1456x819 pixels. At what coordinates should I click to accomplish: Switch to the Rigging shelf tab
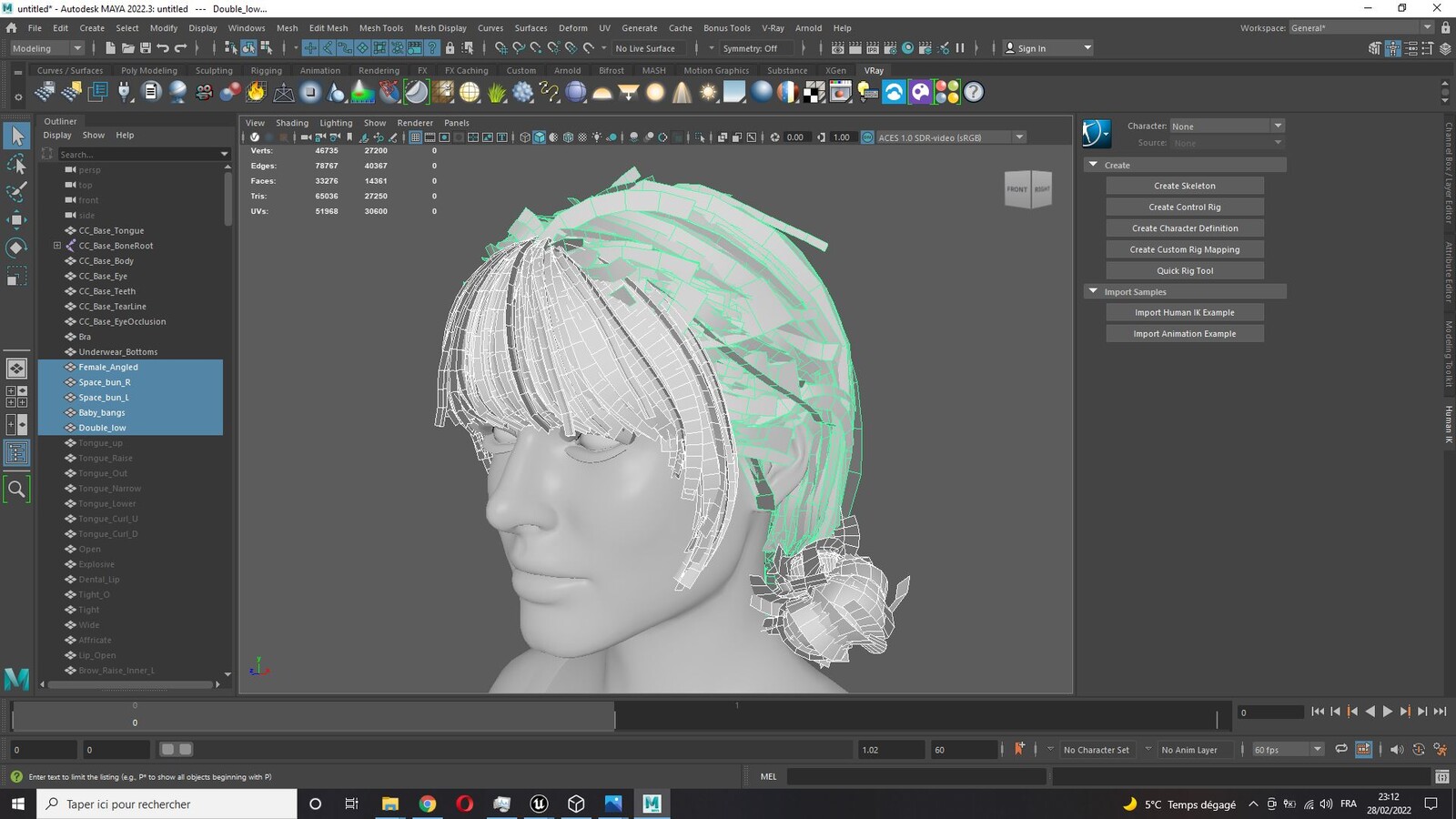[266, 70]
